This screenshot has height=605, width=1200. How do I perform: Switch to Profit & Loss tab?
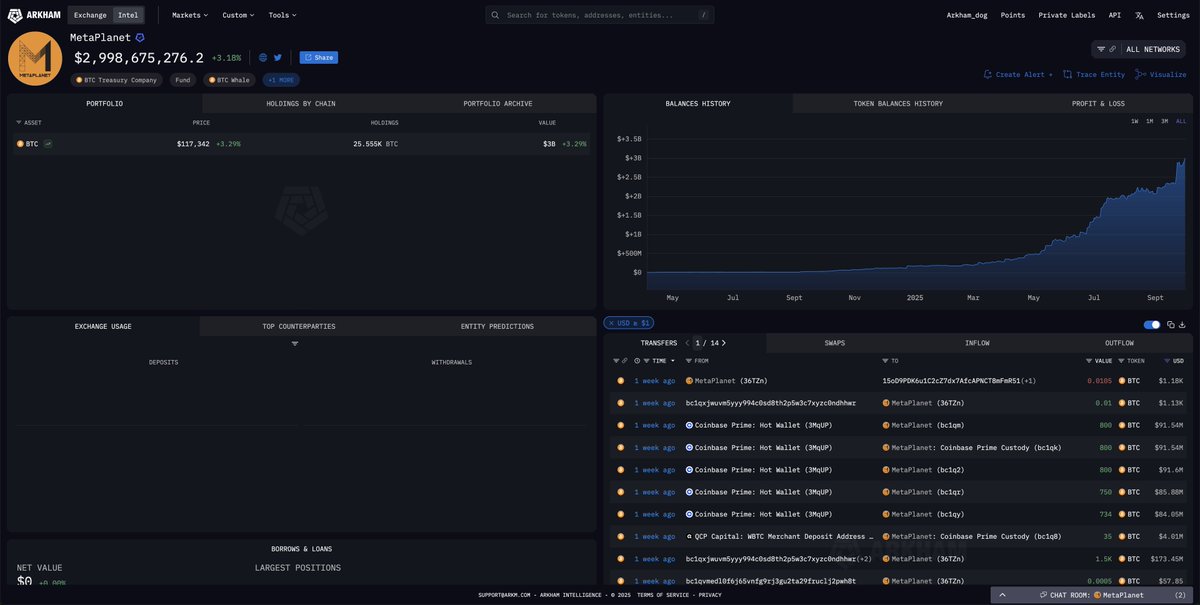pyautogui.click(x=1097, y=103)
